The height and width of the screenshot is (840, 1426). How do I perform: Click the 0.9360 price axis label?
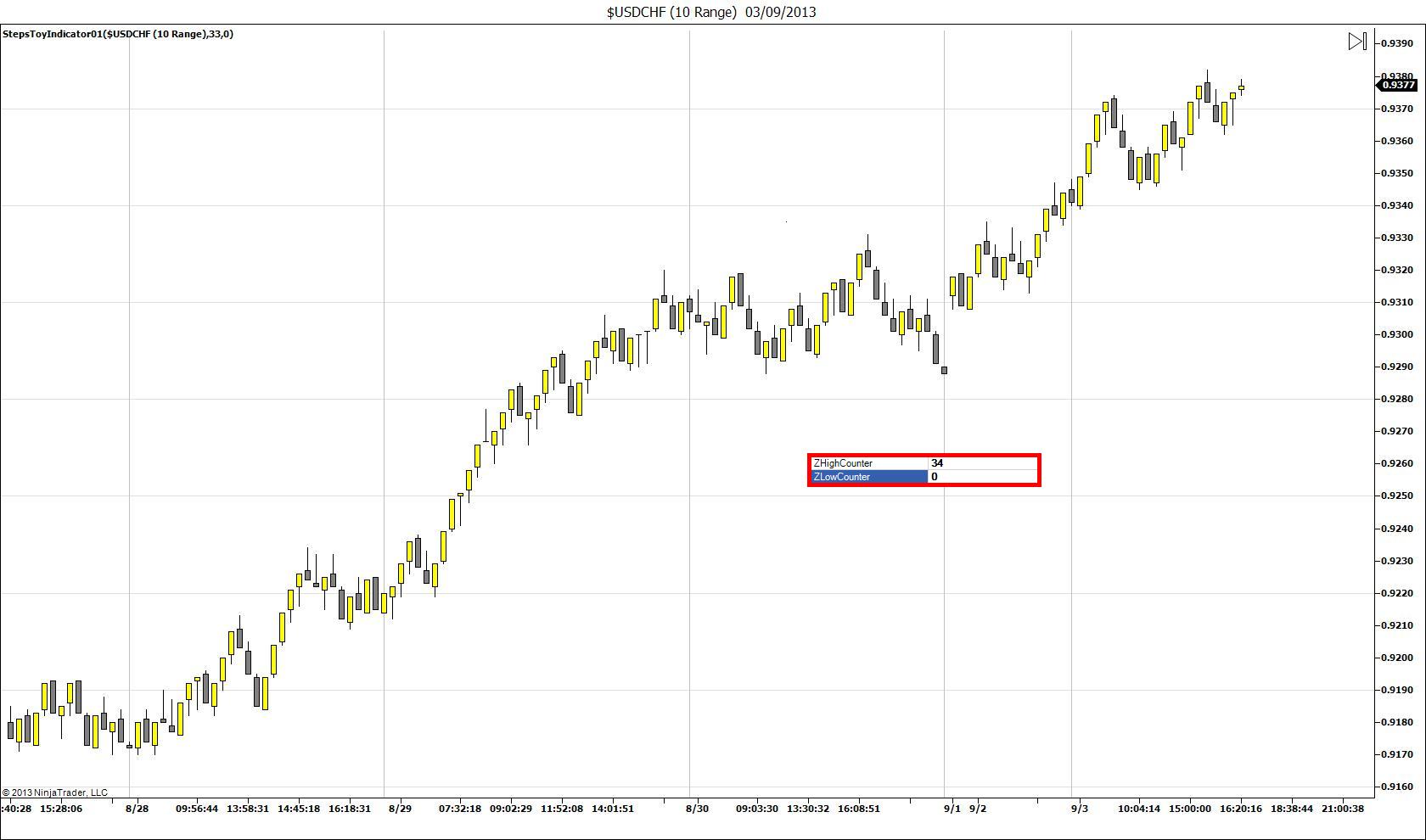tap(1397, 141)
